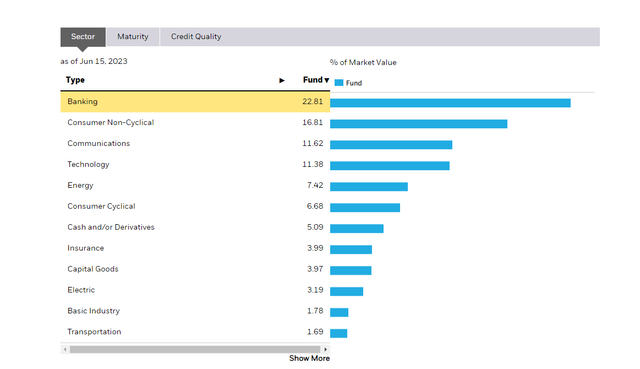Select the Insurance row label

click(86, 248)
